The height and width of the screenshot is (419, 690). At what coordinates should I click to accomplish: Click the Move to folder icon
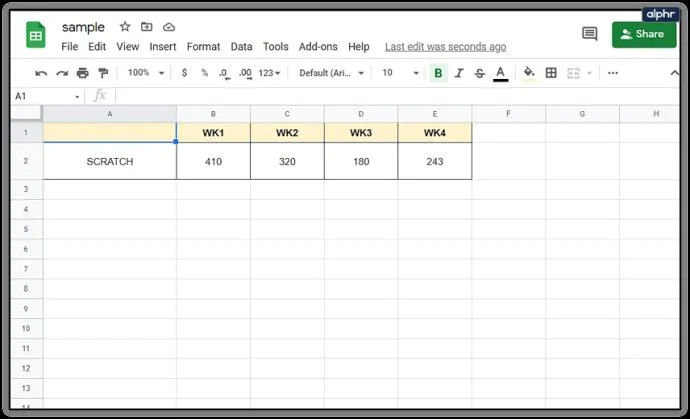147,27
